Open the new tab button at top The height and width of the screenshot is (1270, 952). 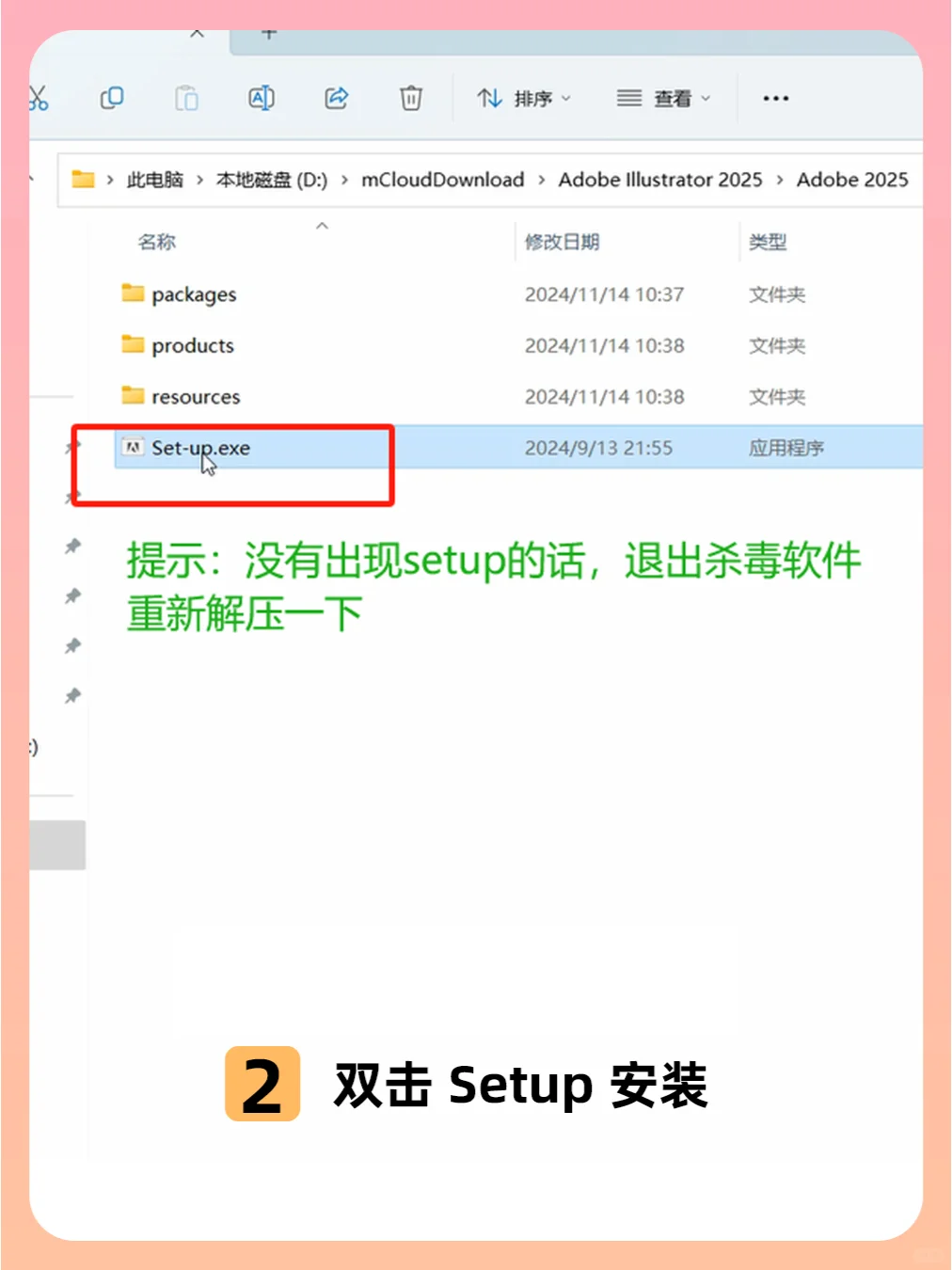(269, 33)
